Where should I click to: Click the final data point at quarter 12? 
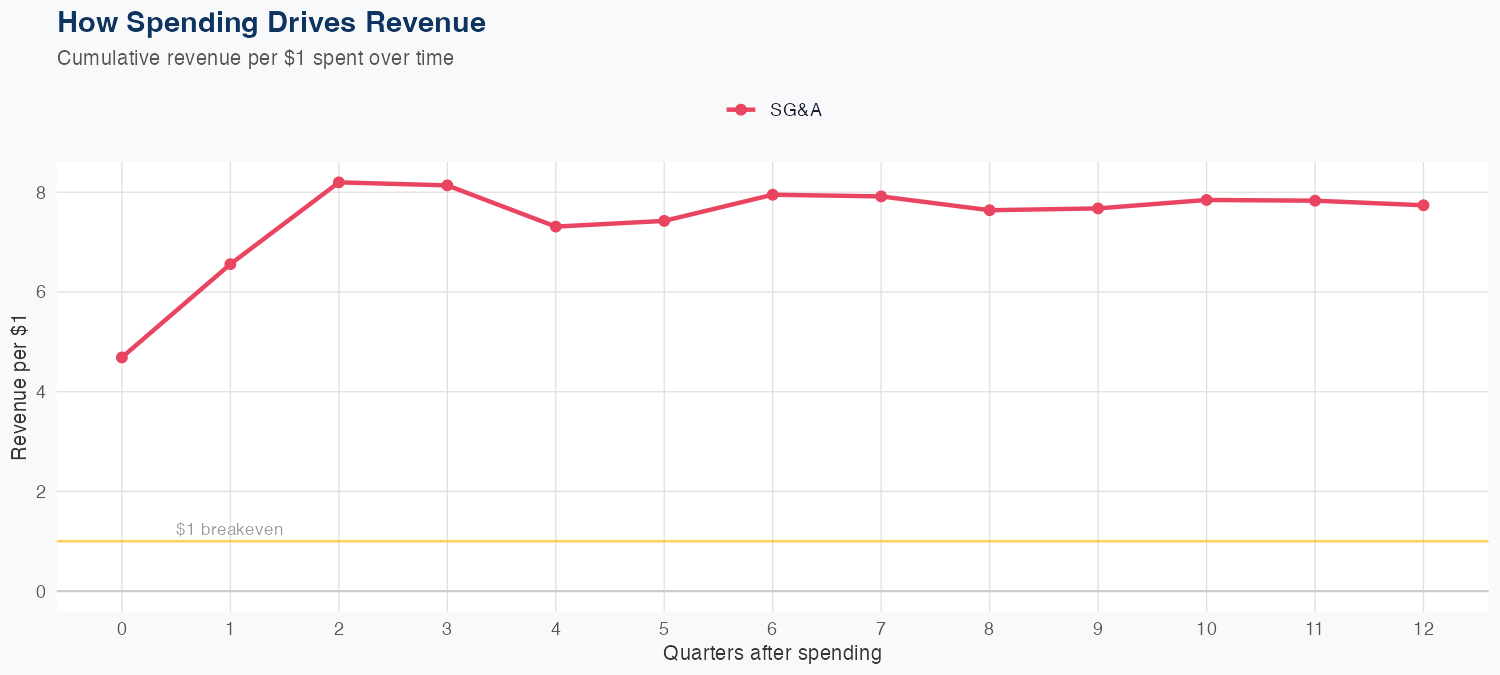1423,205
